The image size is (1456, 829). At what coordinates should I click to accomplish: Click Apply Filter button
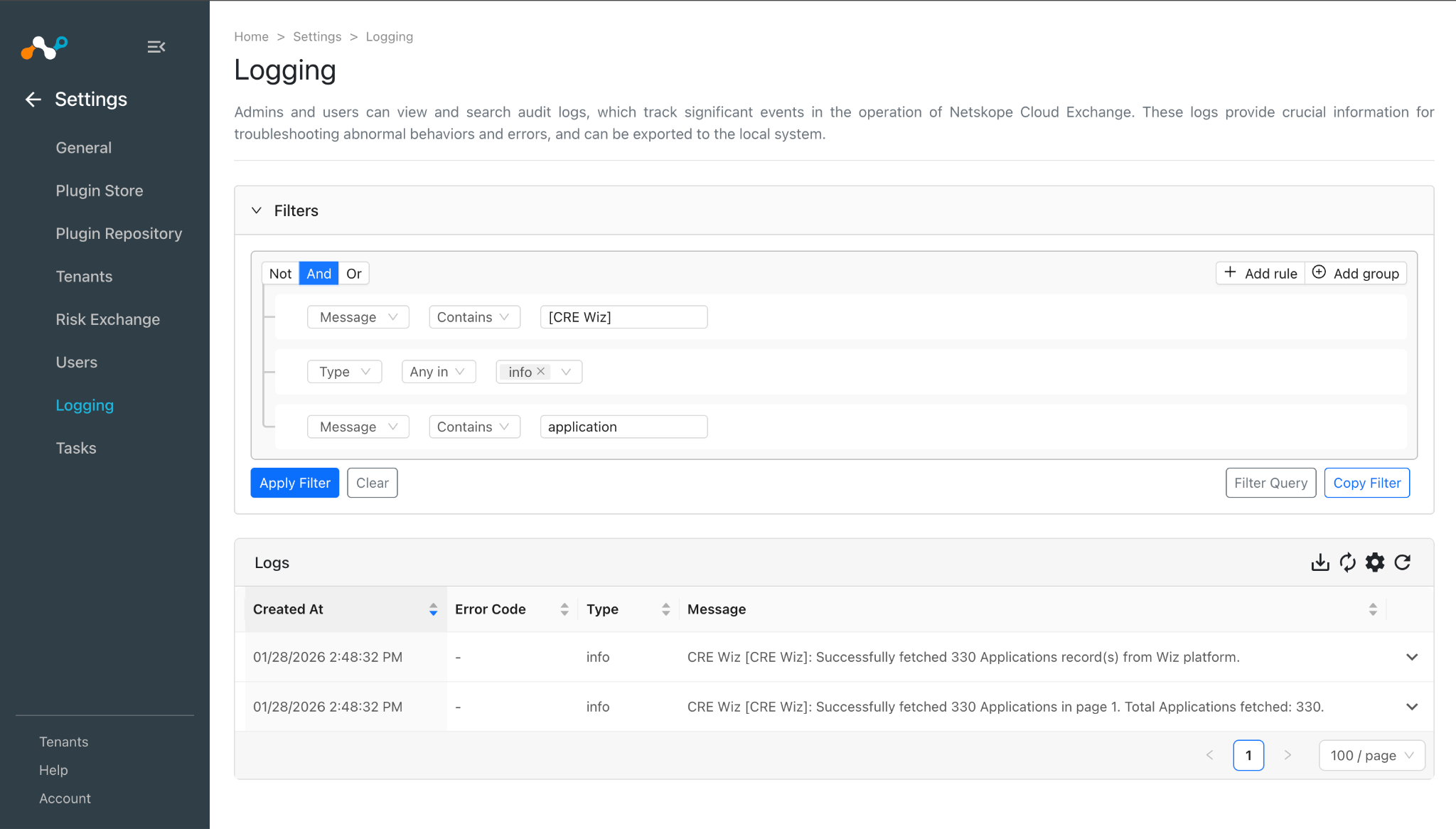pyautogui.click(x=295, y=483)
